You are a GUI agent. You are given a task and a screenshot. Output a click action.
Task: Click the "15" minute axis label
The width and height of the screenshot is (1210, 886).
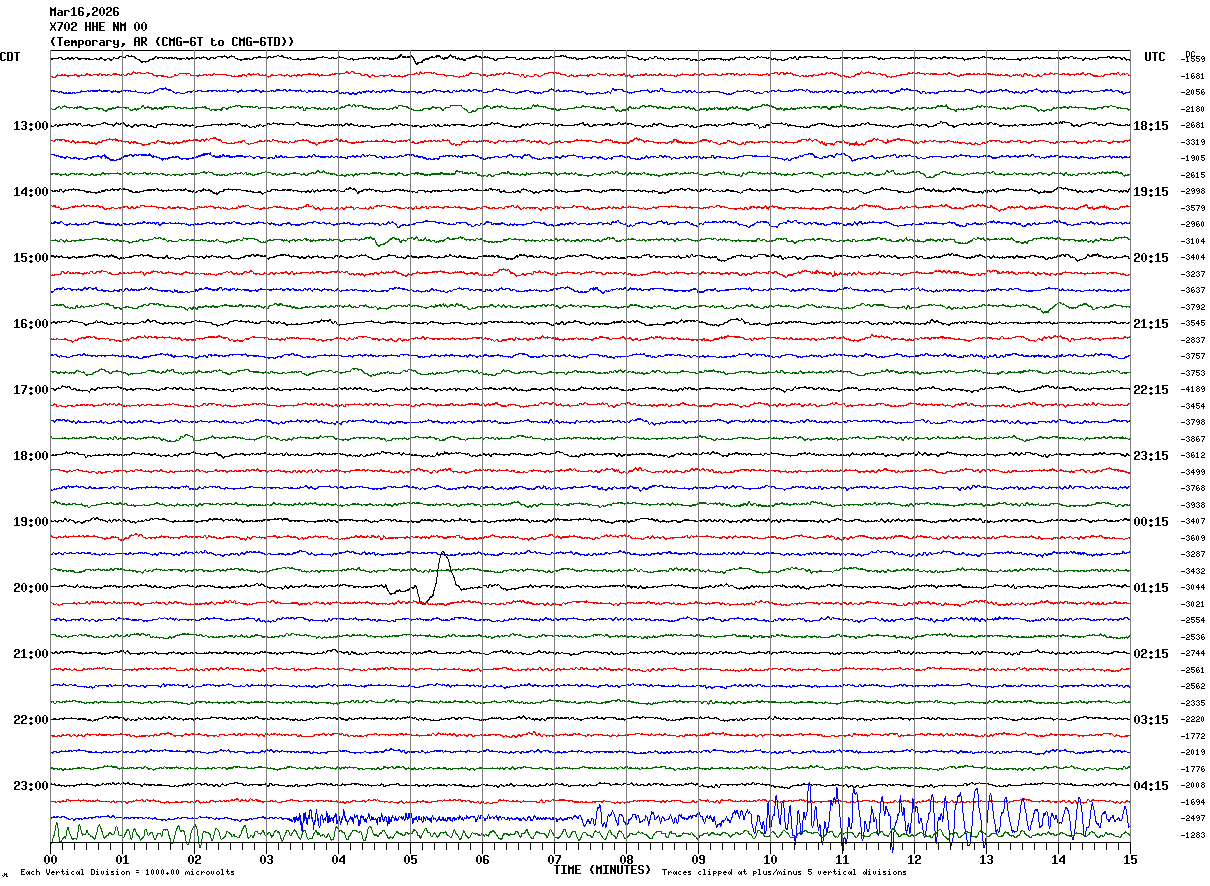[1131, 860]
